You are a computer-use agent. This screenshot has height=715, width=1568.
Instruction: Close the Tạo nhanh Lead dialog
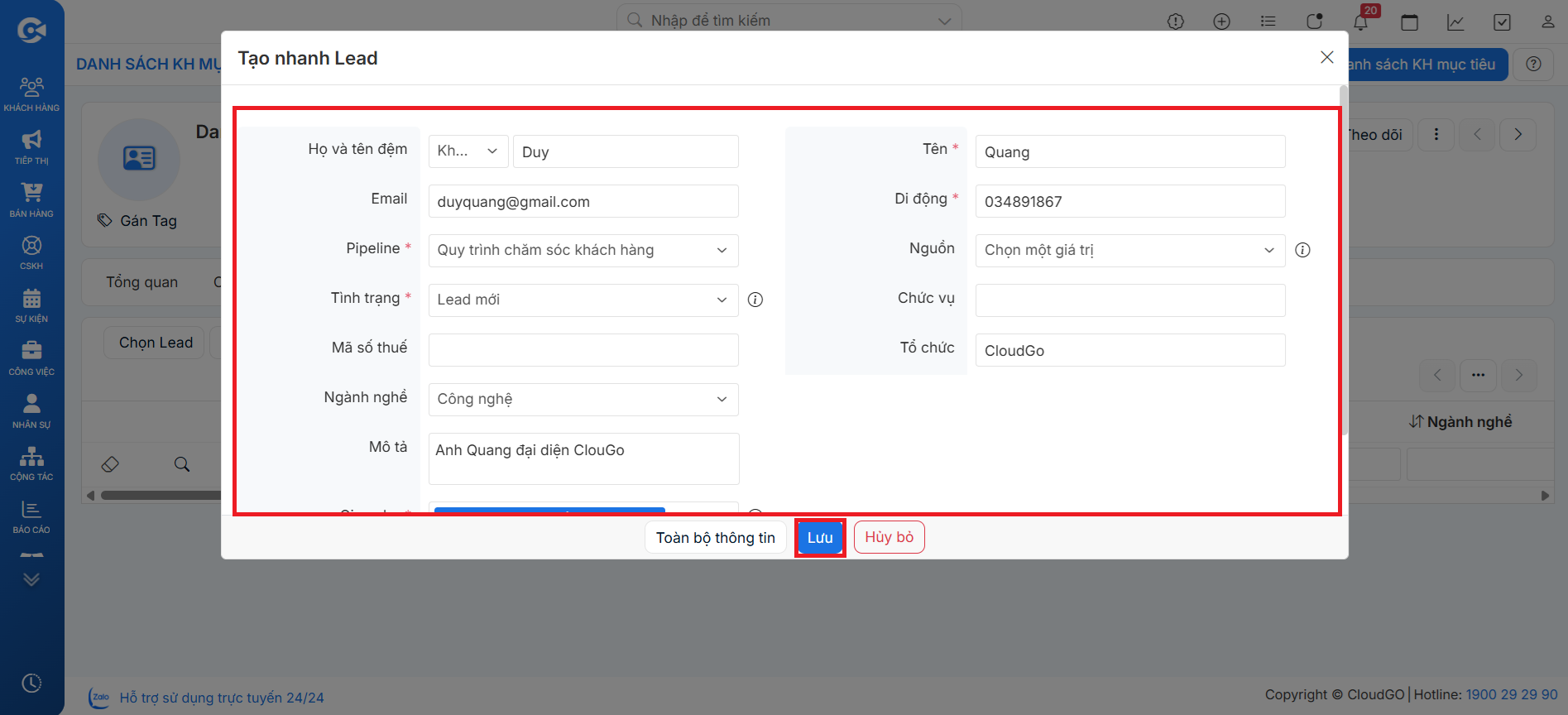pyautogui.click(x=1327, y=57)
